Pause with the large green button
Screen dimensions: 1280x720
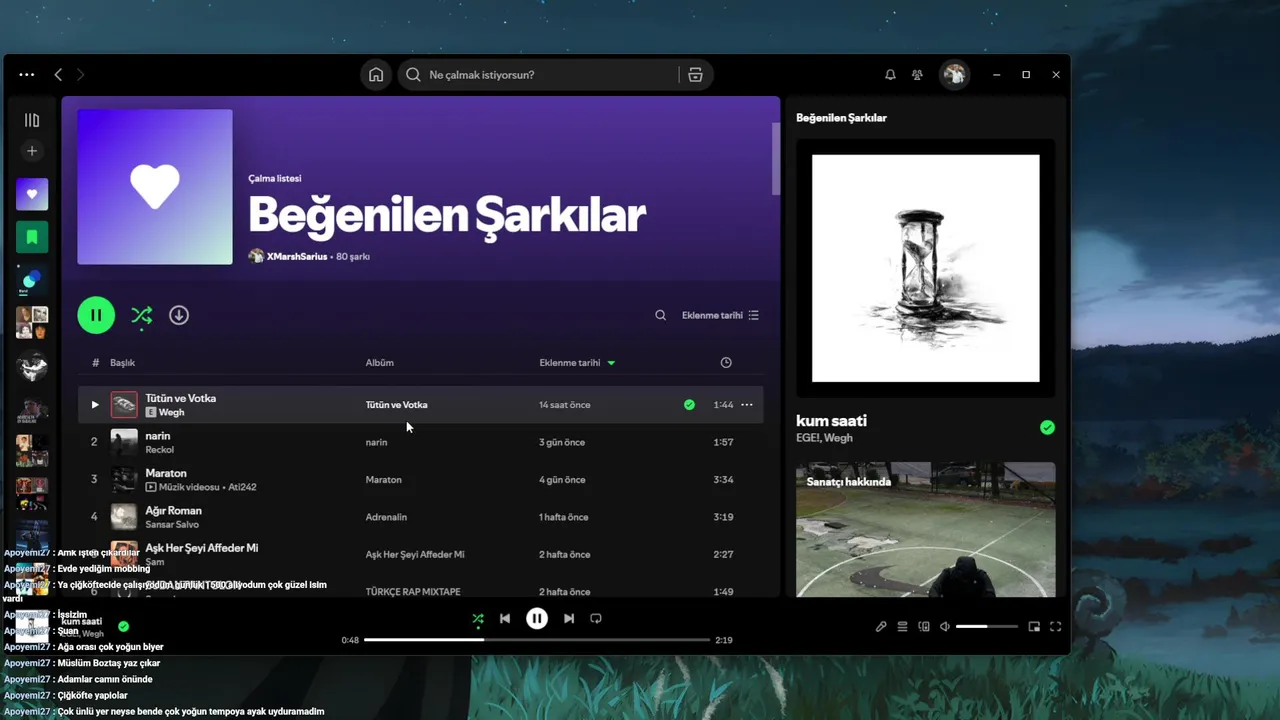click(x=96, y=315)
